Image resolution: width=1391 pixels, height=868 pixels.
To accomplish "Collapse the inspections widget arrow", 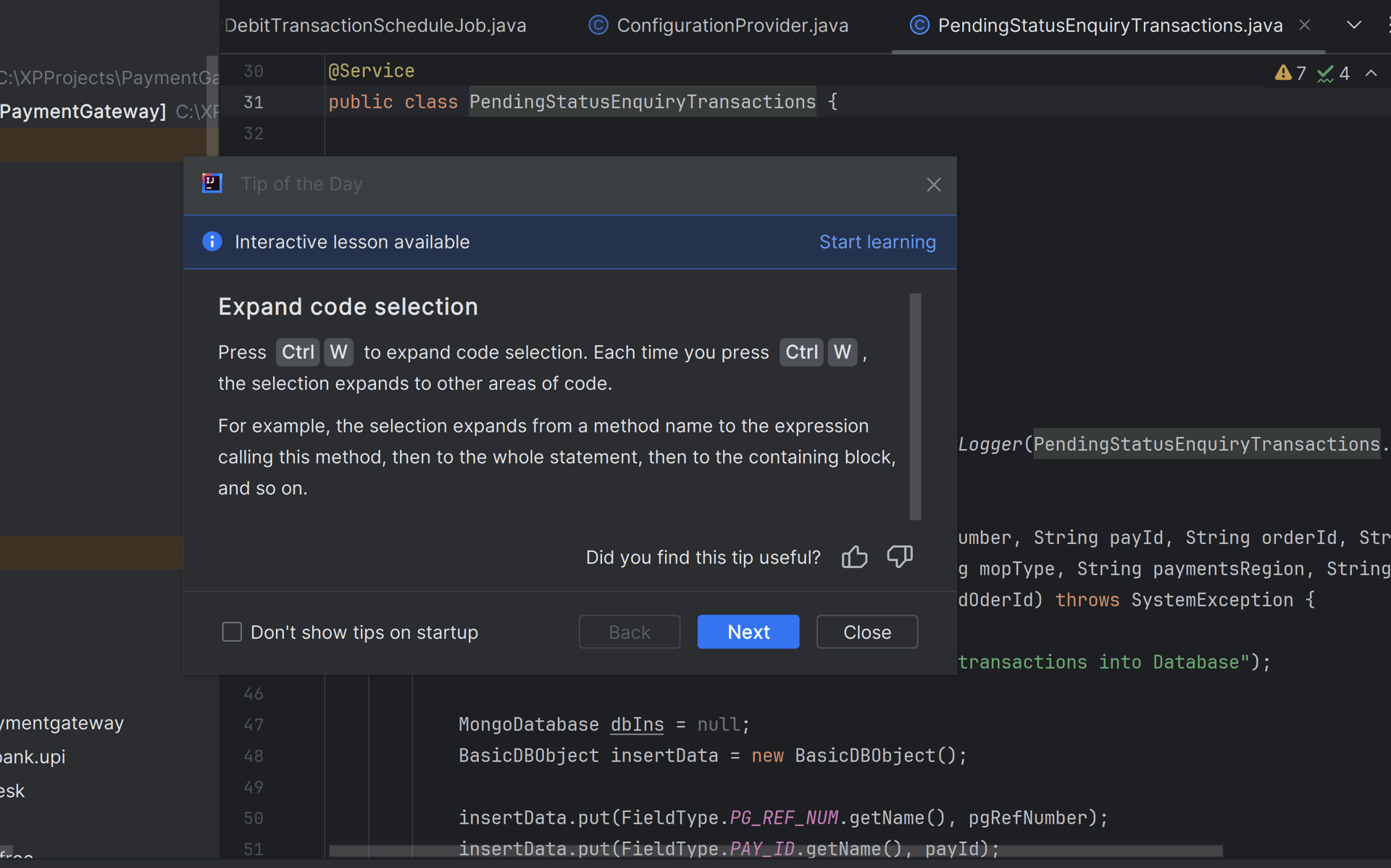I will click(1371, 73).
